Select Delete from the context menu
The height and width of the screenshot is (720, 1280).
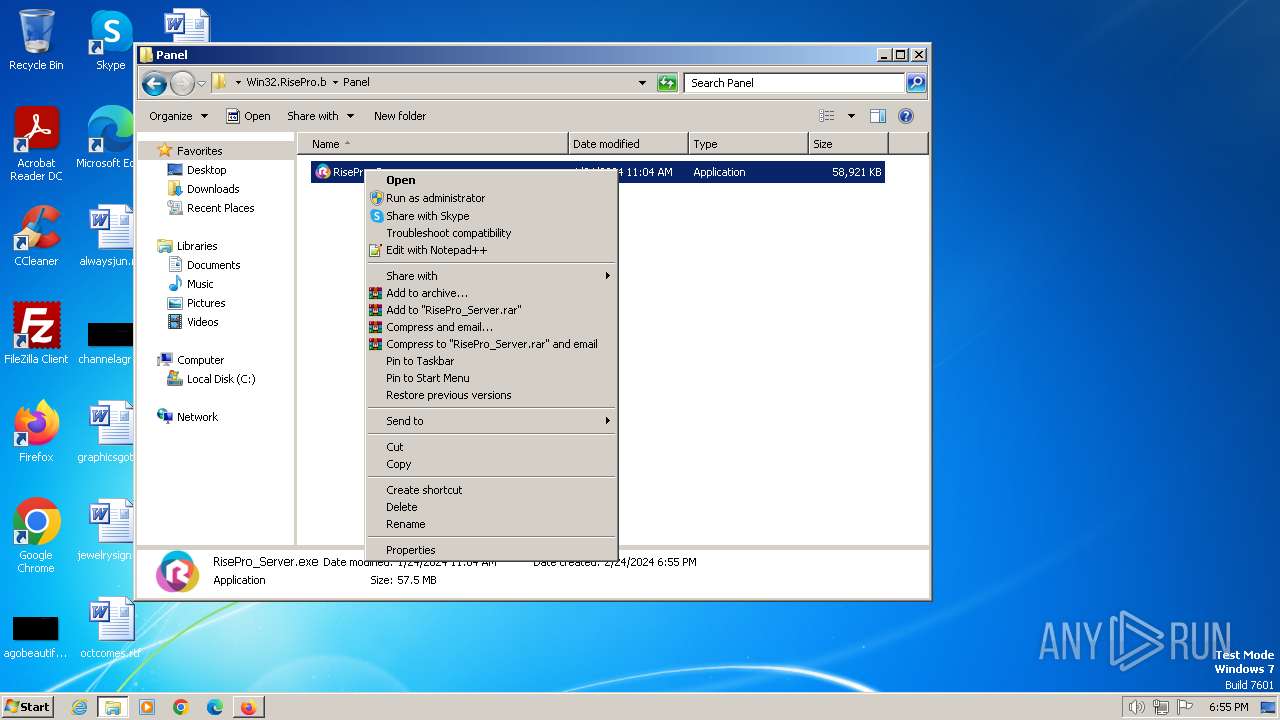click(492, 507)
